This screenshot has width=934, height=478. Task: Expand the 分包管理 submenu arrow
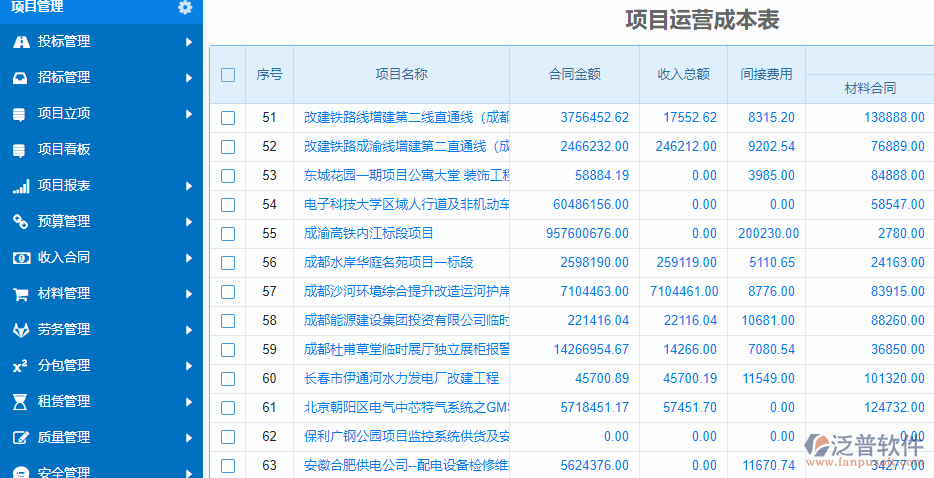[x=188, y=366]
